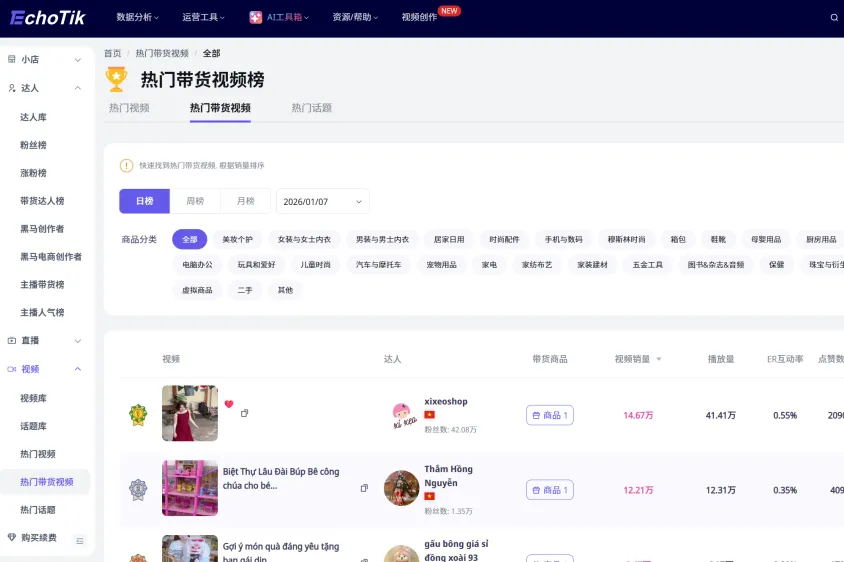Viewport: 844px width, 562px height.
Task: Open 视频库 in sidebar
Action: pyautogui.click(x=33, y=398)
